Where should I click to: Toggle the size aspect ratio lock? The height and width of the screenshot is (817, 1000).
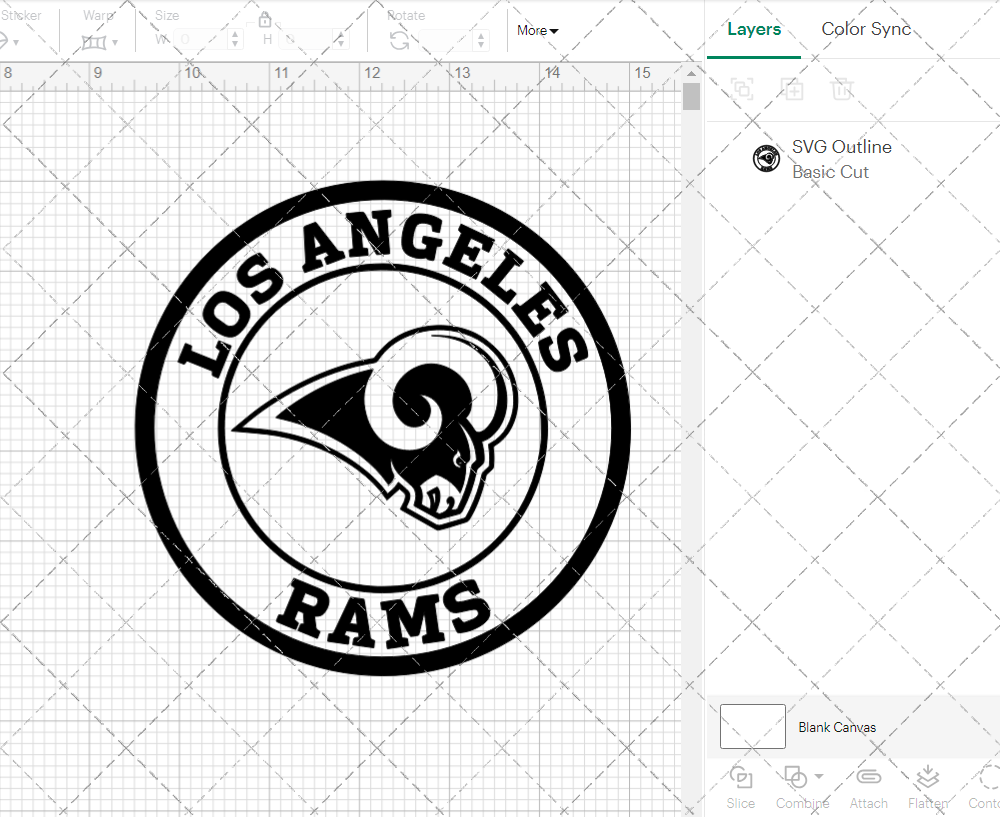point(265,20)
